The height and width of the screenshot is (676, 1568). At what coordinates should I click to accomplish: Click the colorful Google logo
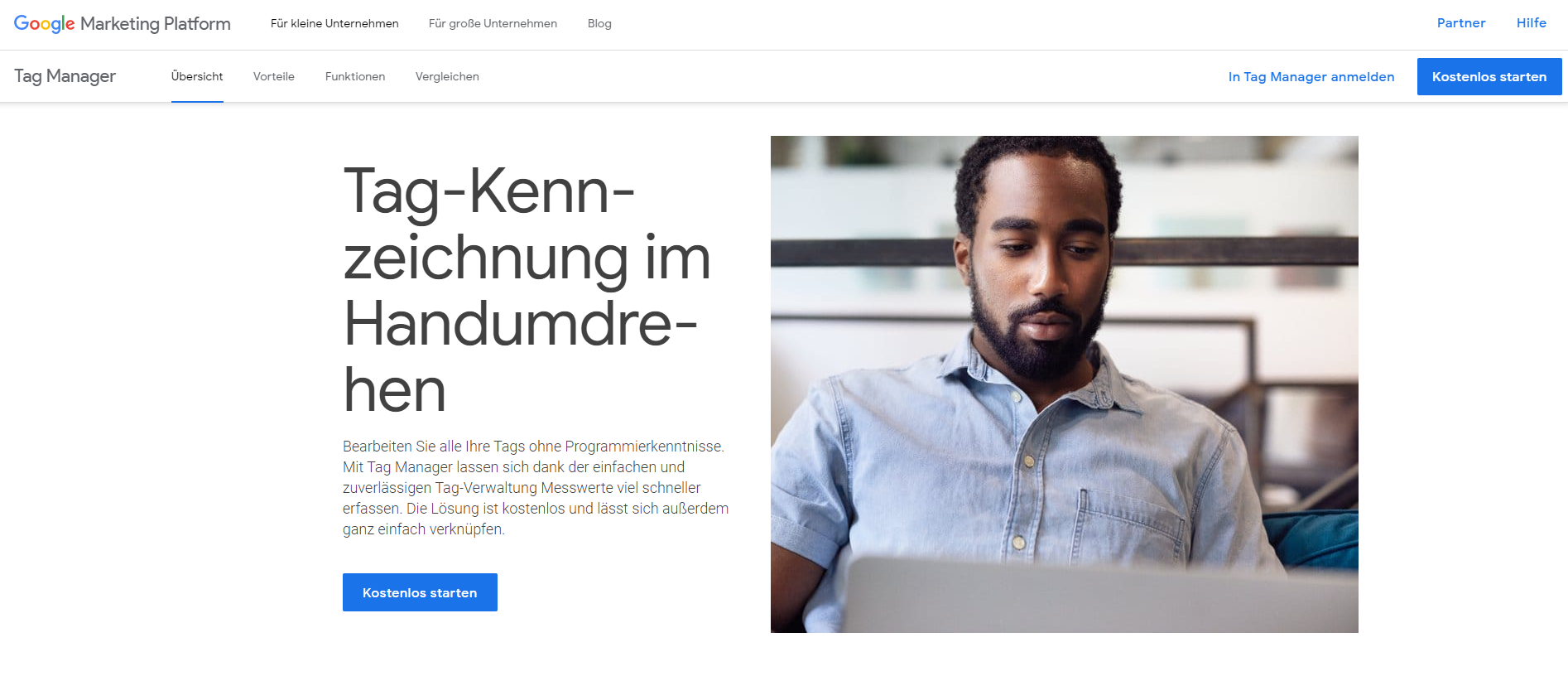[x=44, y=24]
